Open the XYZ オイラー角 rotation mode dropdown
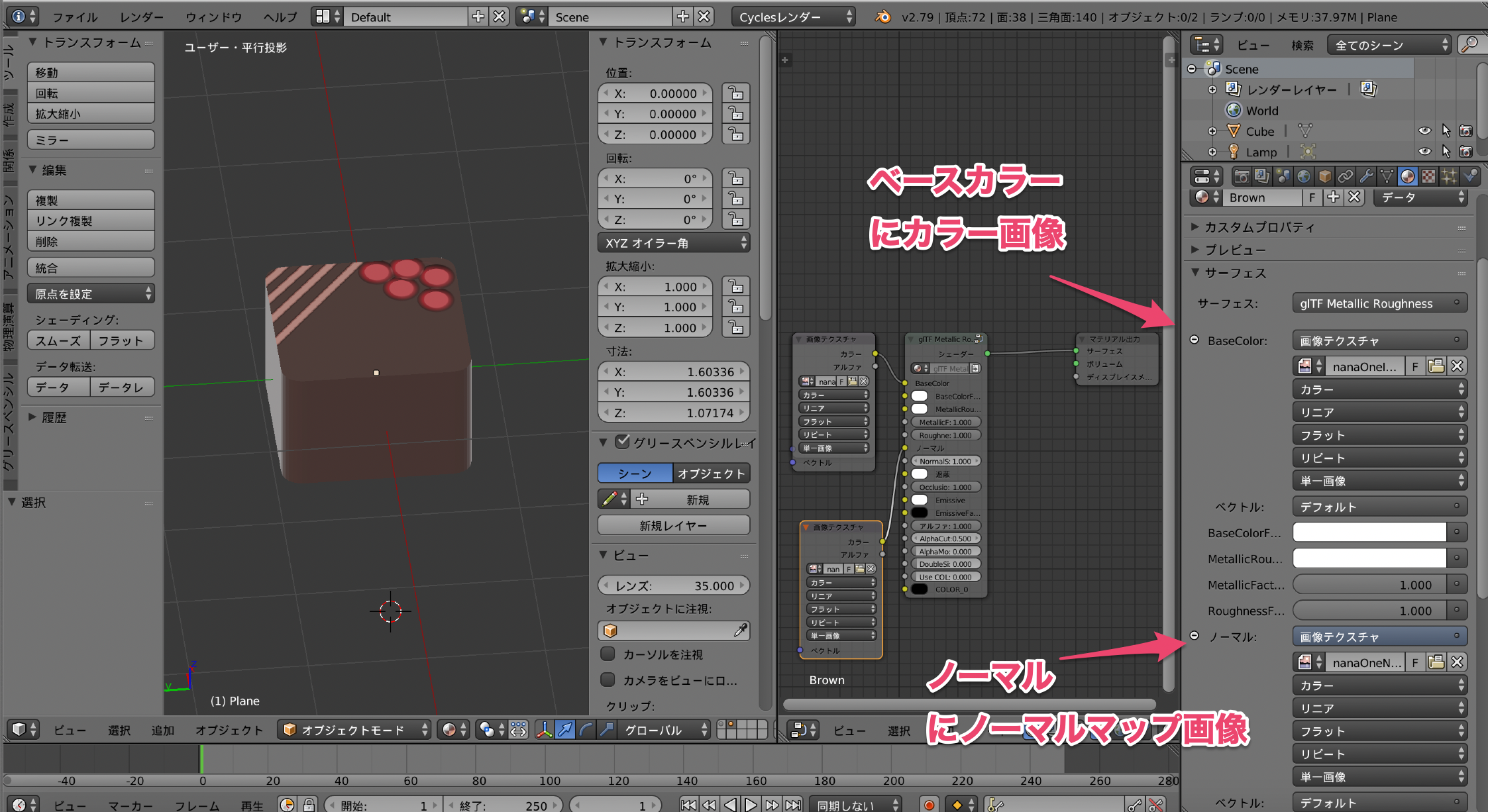Image resolution: width=1488 pixels, height=812 pixels. click(674, 243)
